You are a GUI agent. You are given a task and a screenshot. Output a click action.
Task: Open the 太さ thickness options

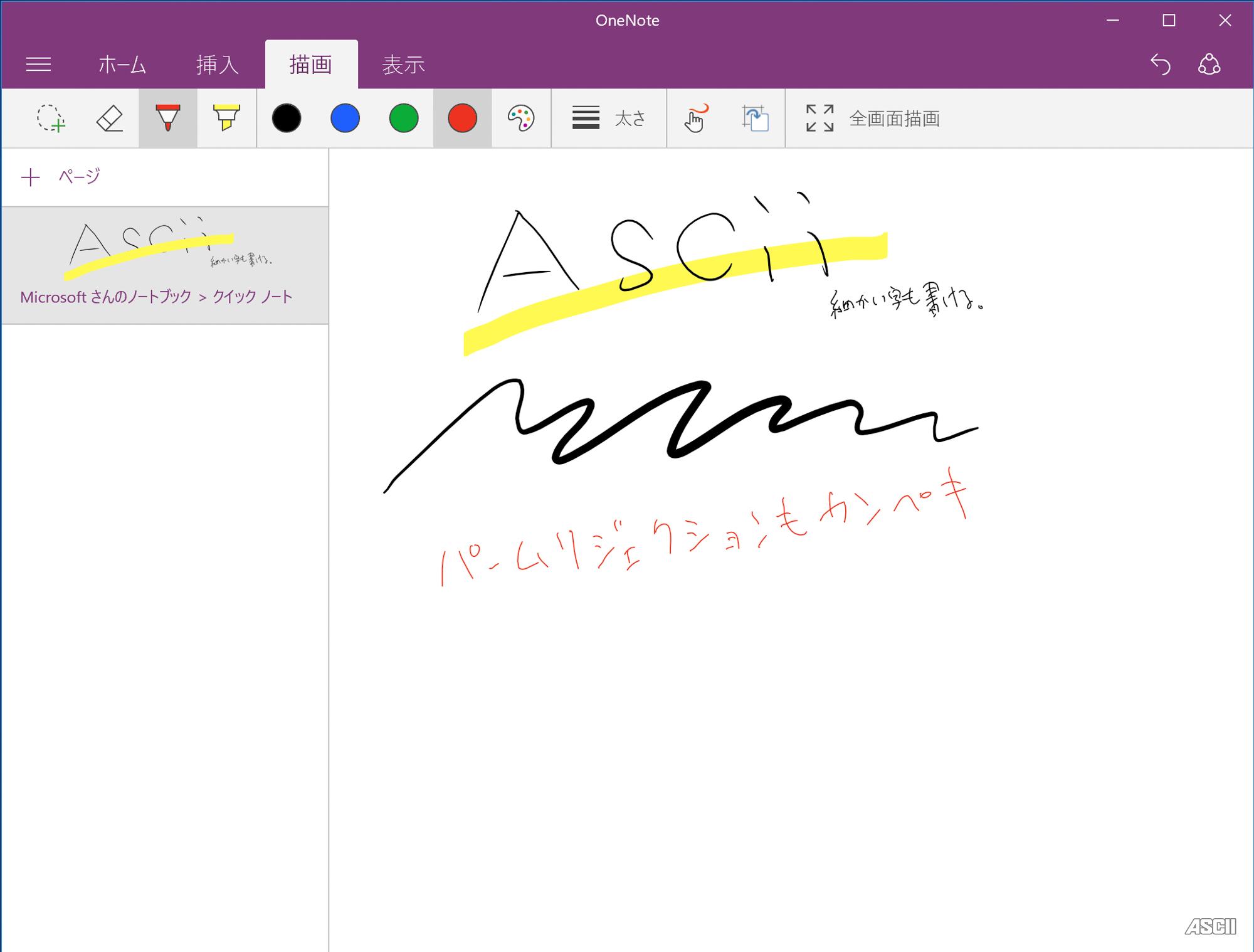[x=608, y=118]
